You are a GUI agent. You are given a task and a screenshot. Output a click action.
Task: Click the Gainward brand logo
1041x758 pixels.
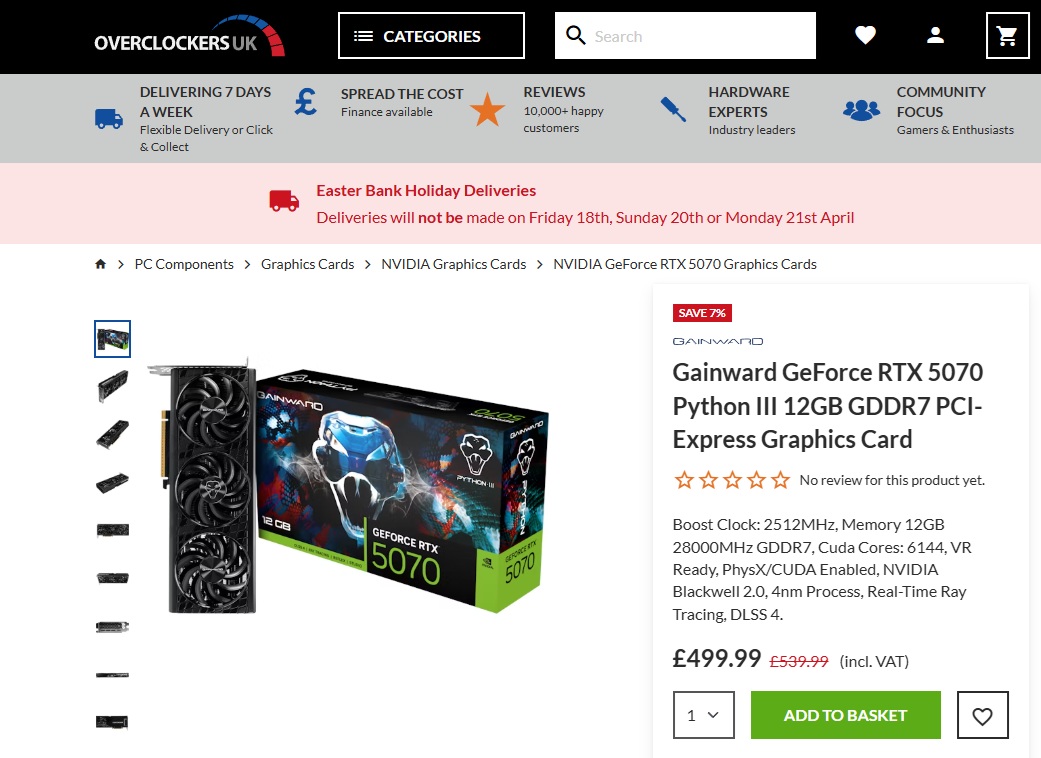(718, 341)
